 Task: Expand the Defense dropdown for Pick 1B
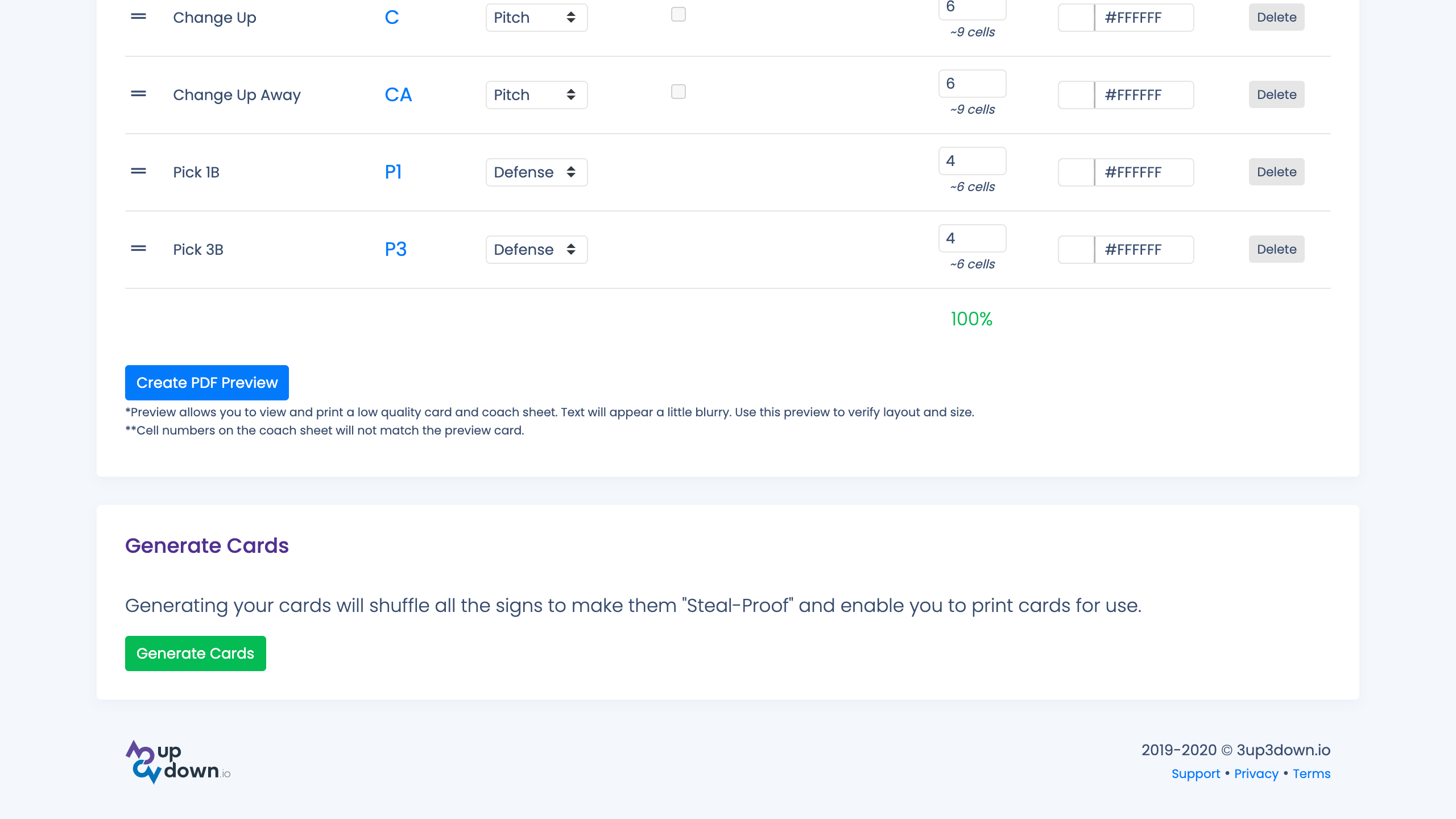tap(536, 172)
